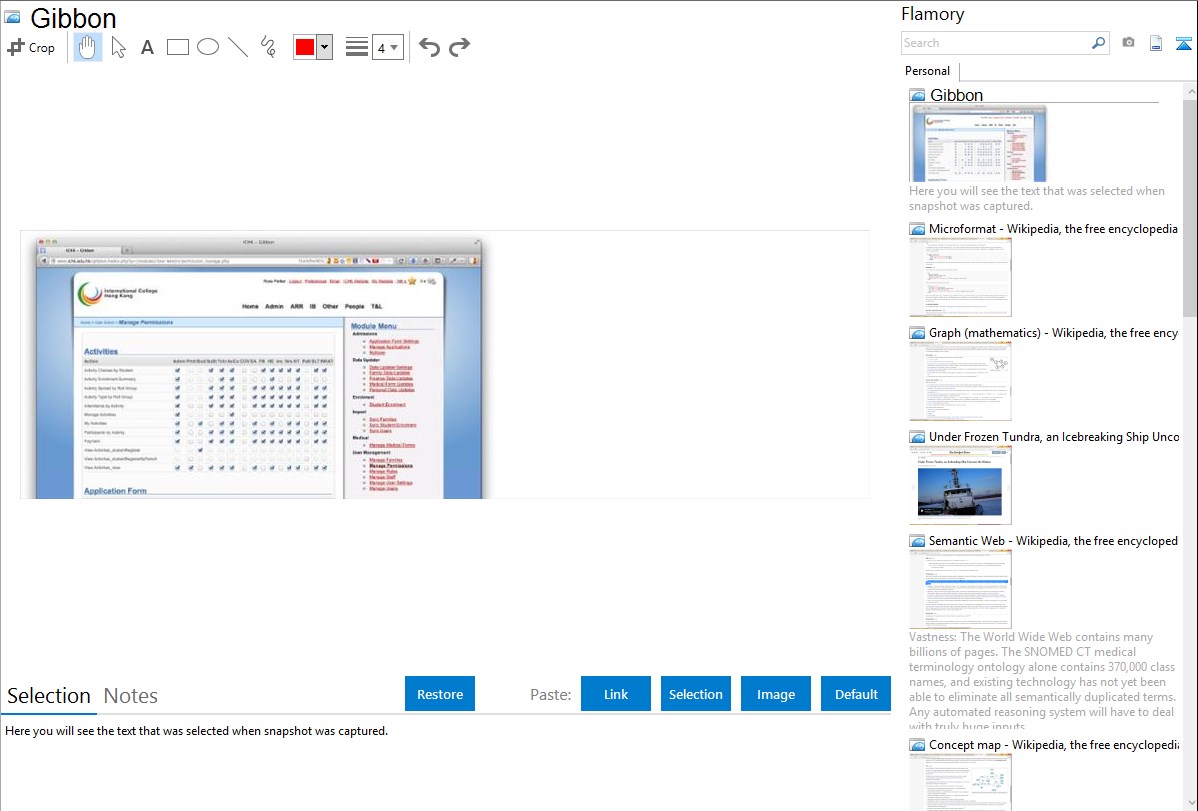The width and height of the screenshot is (1198, 811).
Task: Open the Concept map thumbnail
Action: (960, 782)
